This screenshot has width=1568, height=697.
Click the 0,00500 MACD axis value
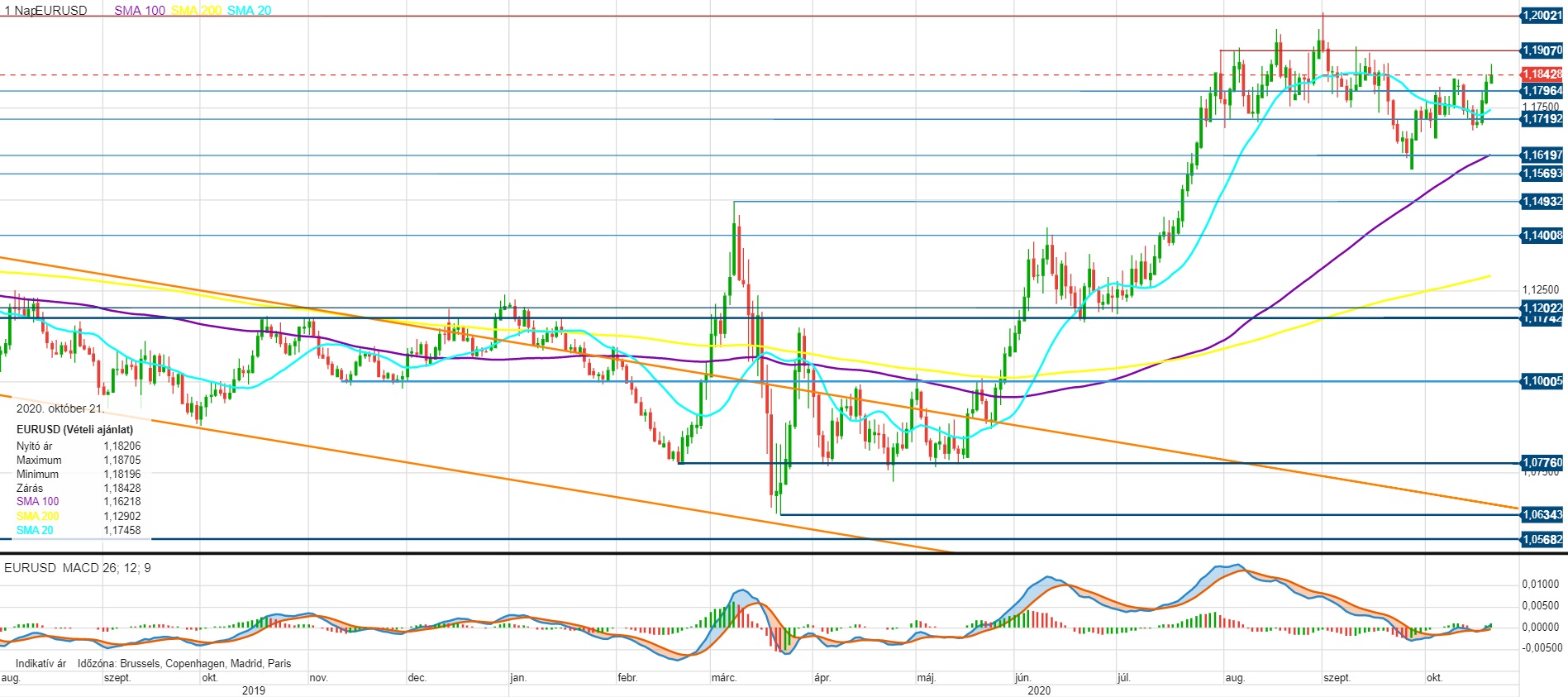[1541, 606]
